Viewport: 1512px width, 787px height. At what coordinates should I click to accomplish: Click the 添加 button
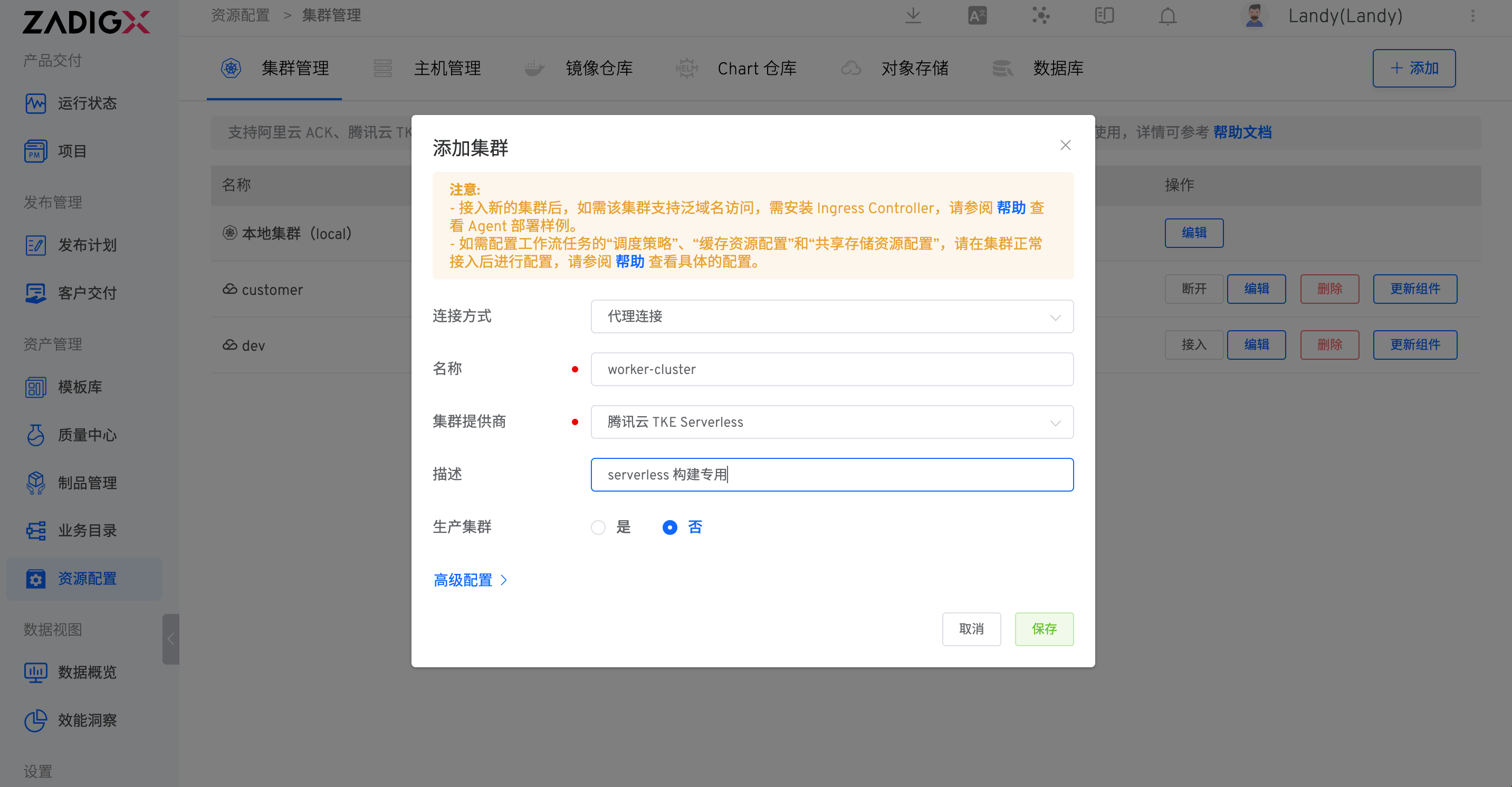[1414, 68]
